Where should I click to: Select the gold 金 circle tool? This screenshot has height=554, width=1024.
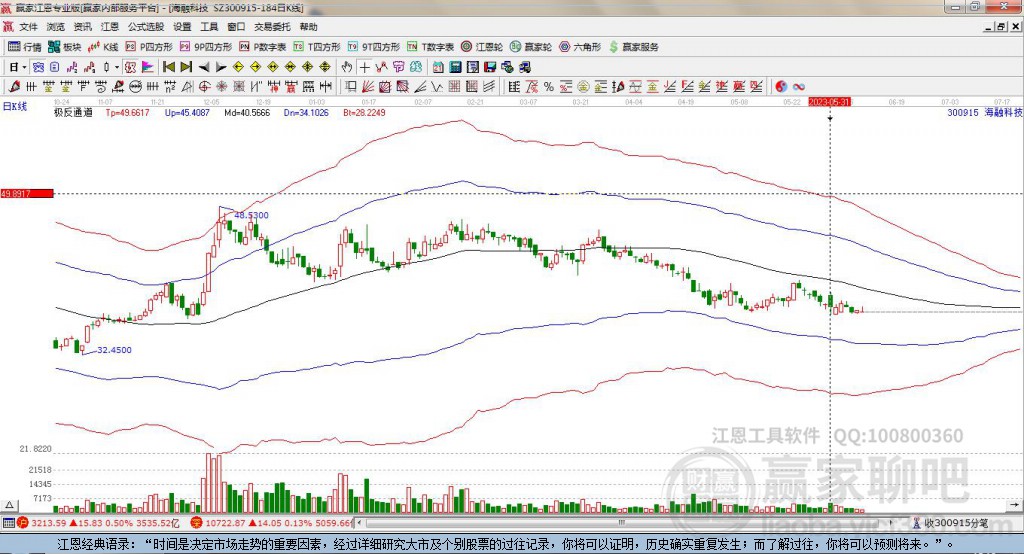[583, 87]
